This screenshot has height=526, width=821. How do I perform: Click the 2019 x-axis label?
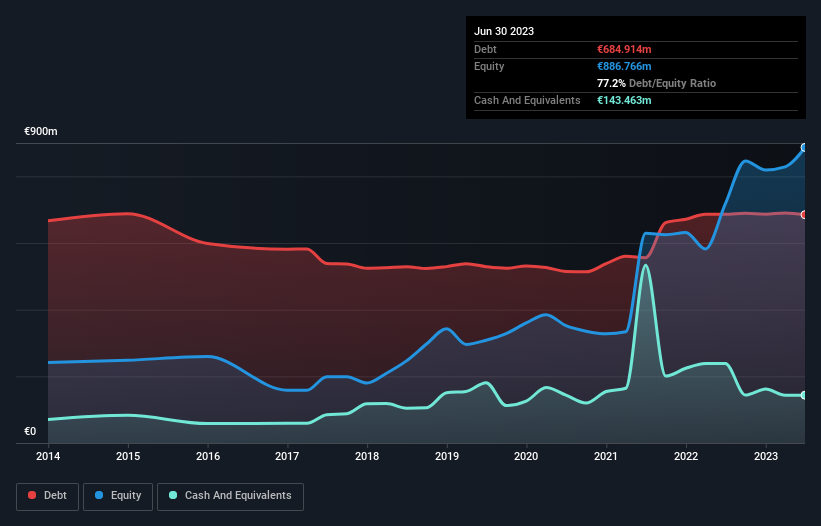pos(447,456)
